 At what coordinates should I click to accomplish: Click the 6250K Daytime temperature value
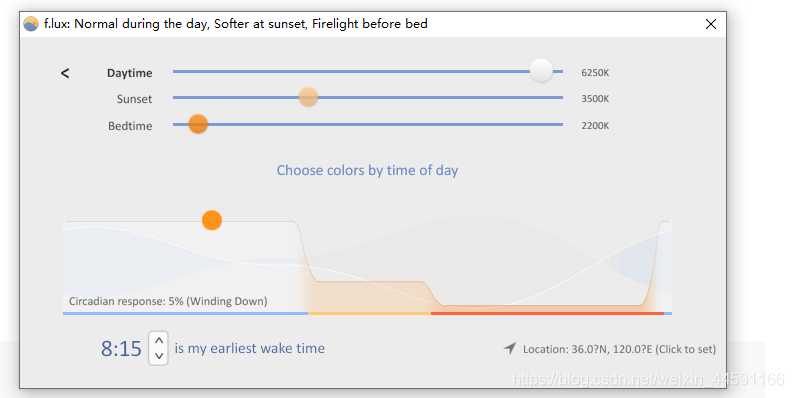tap(595, 73)
